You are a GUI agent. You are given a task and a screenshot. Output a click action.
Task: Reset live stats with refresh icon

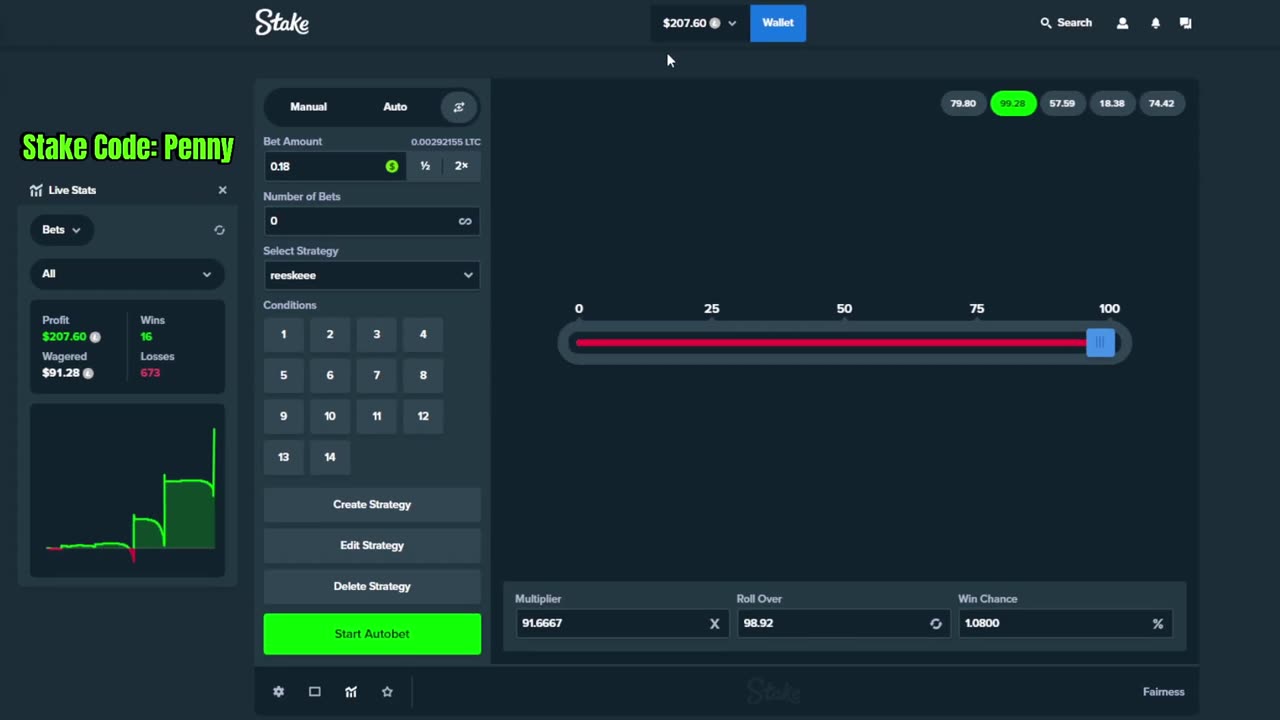pos(219,230)
